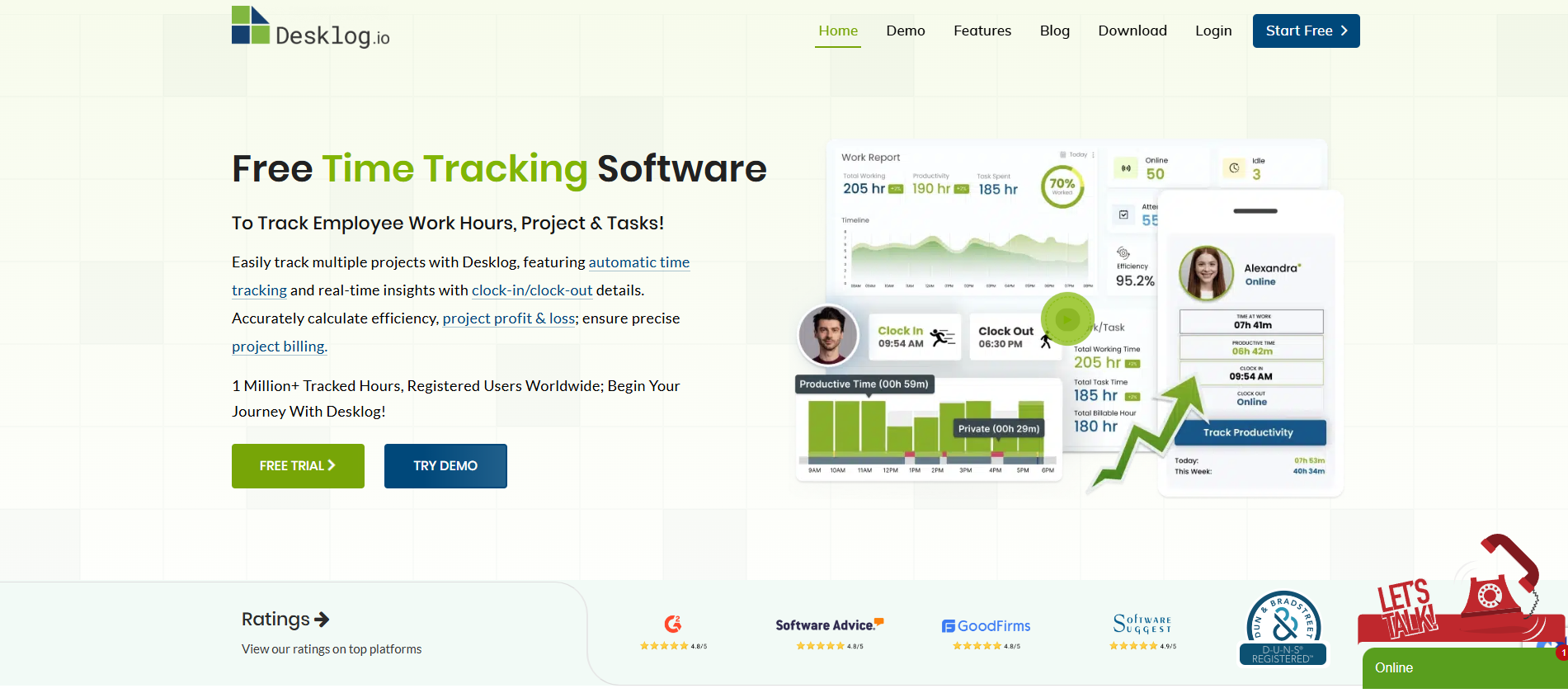Open the Online chat widget
The image size is (1568, 693).
(x=1465, y=668)
